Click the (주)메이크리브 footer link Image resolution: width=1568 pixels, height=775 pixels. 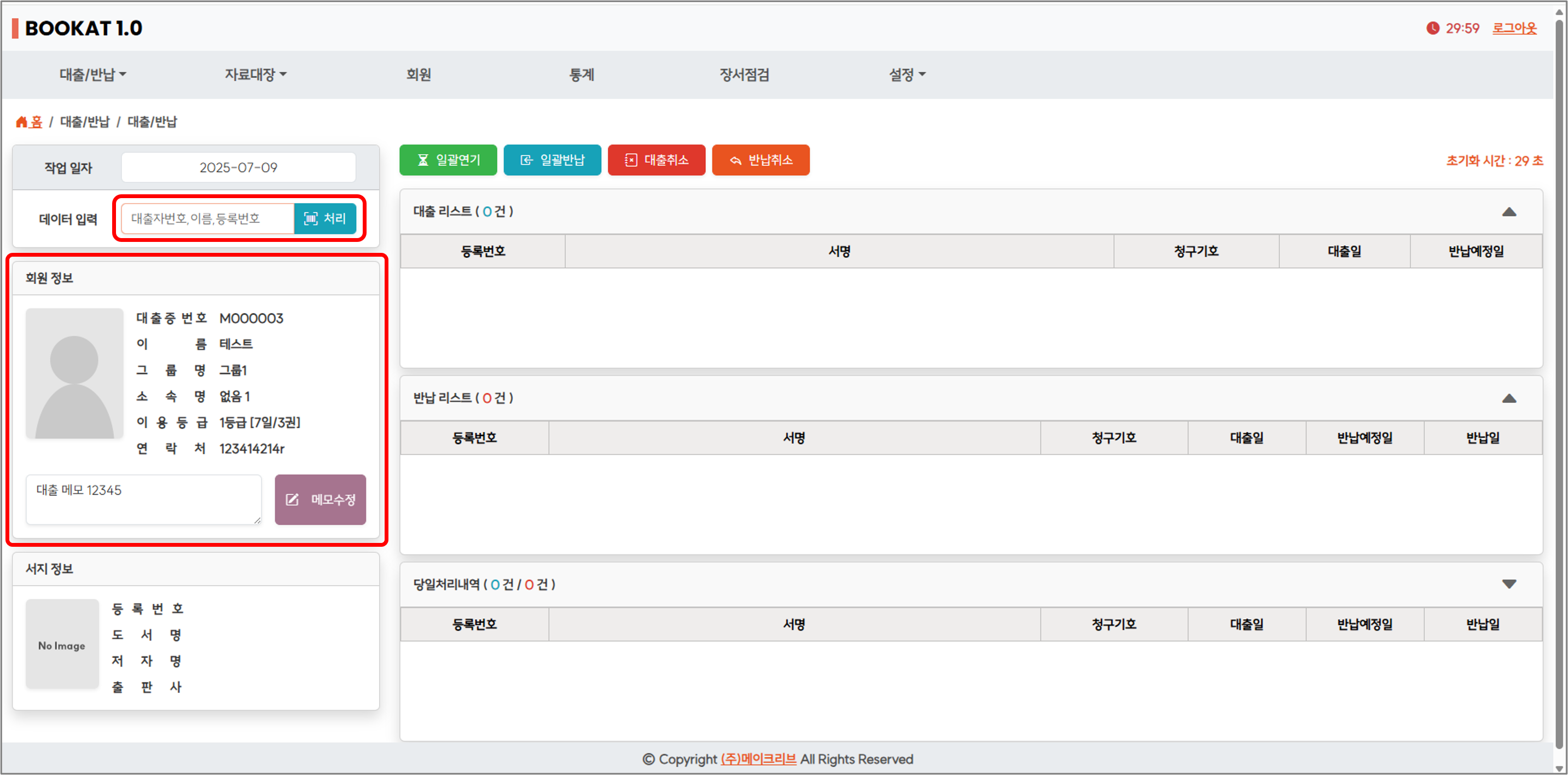pyautogui.click(x=758, y=759)
